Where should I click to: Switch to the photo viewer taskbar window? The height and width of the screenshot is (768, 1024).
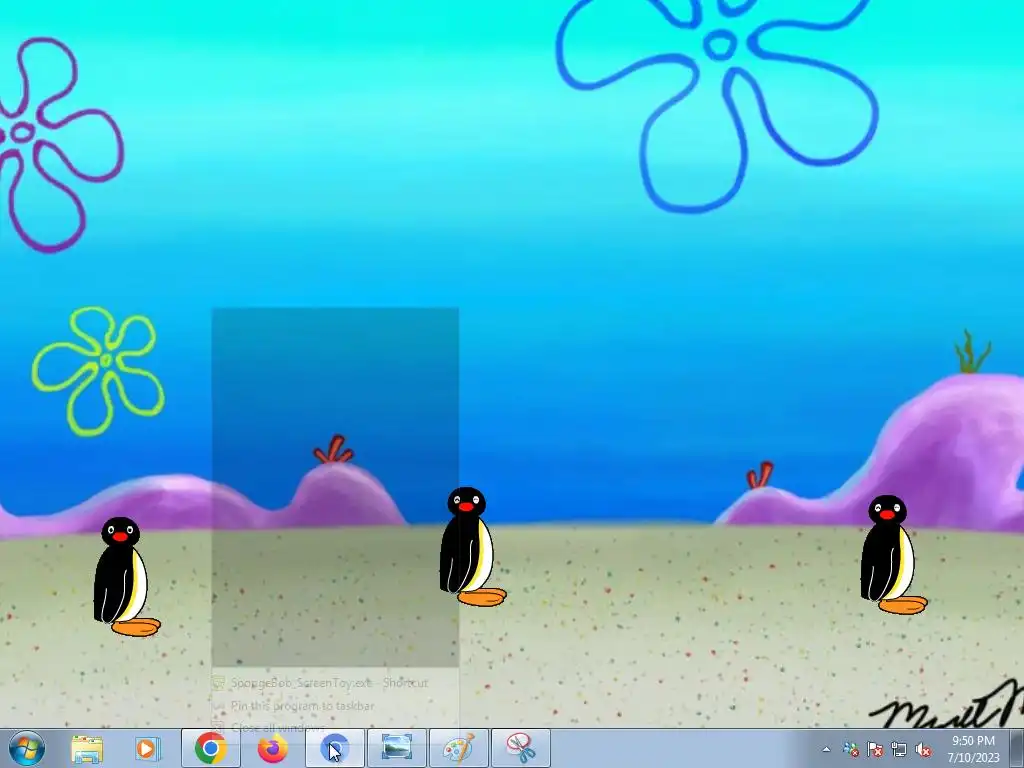coord(396,748)
